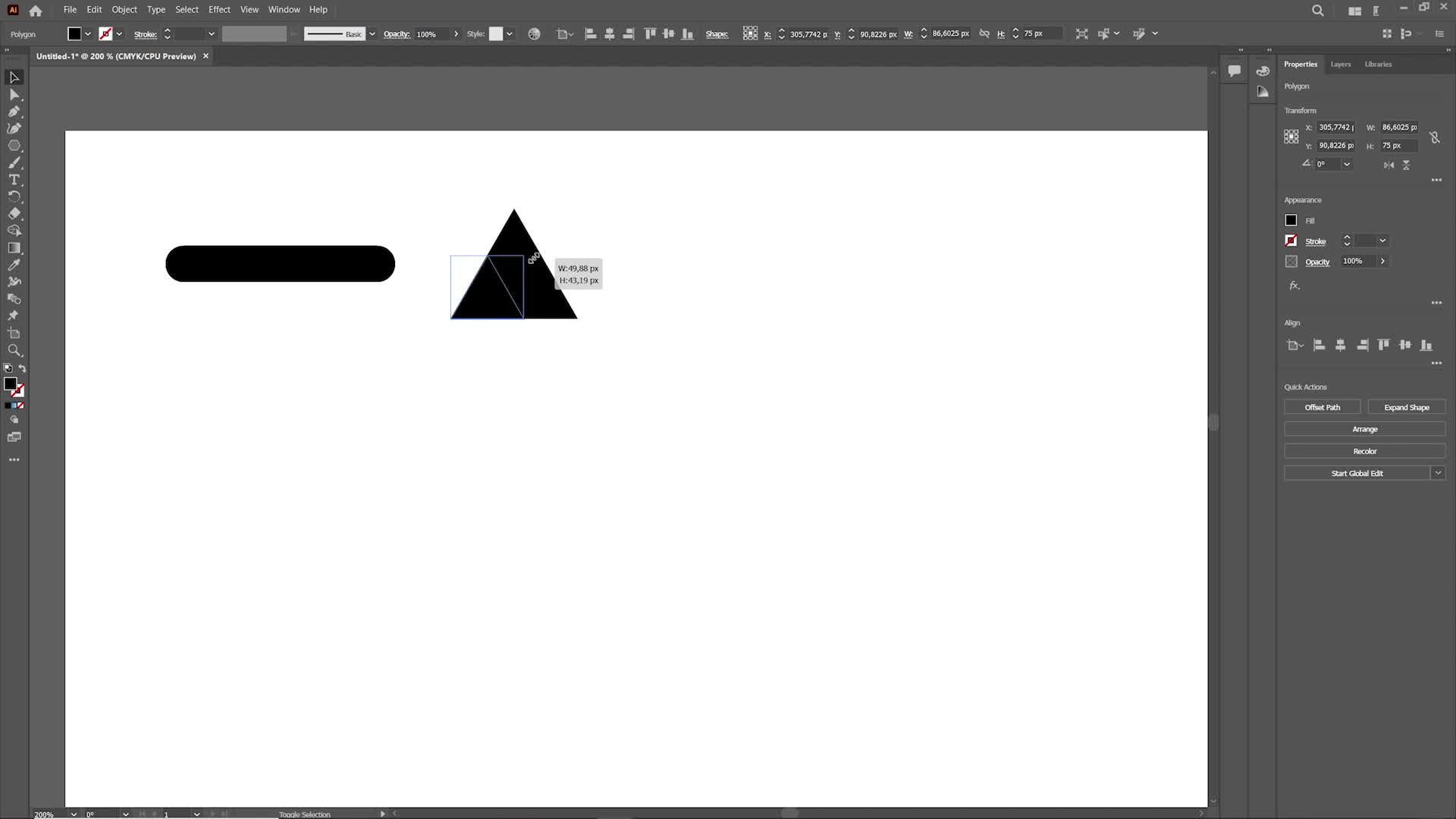
Task: Click the Opacity 100% field in control bar
Action: (x=431, y=34)
